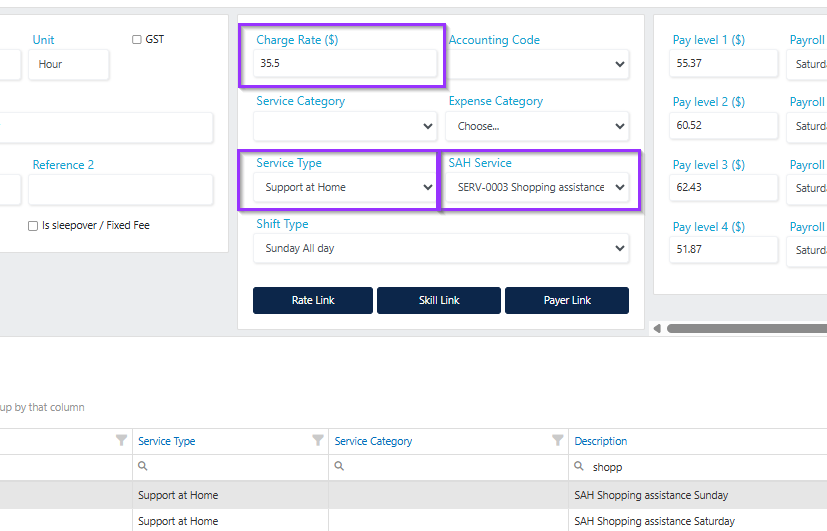Viewport: 827px width, 531px height.
Task: Click filter icon on Service Type column
Action: click(x=318, y=440)
